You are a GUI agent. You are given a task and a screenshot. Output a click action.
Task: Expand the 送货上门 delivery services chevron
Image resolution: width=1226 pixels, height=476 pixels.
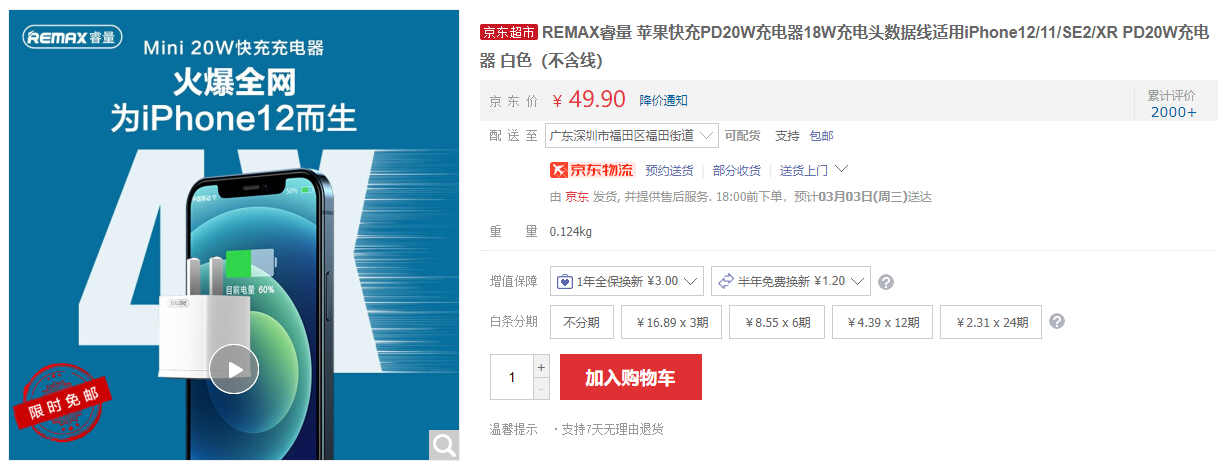point(842,169)
